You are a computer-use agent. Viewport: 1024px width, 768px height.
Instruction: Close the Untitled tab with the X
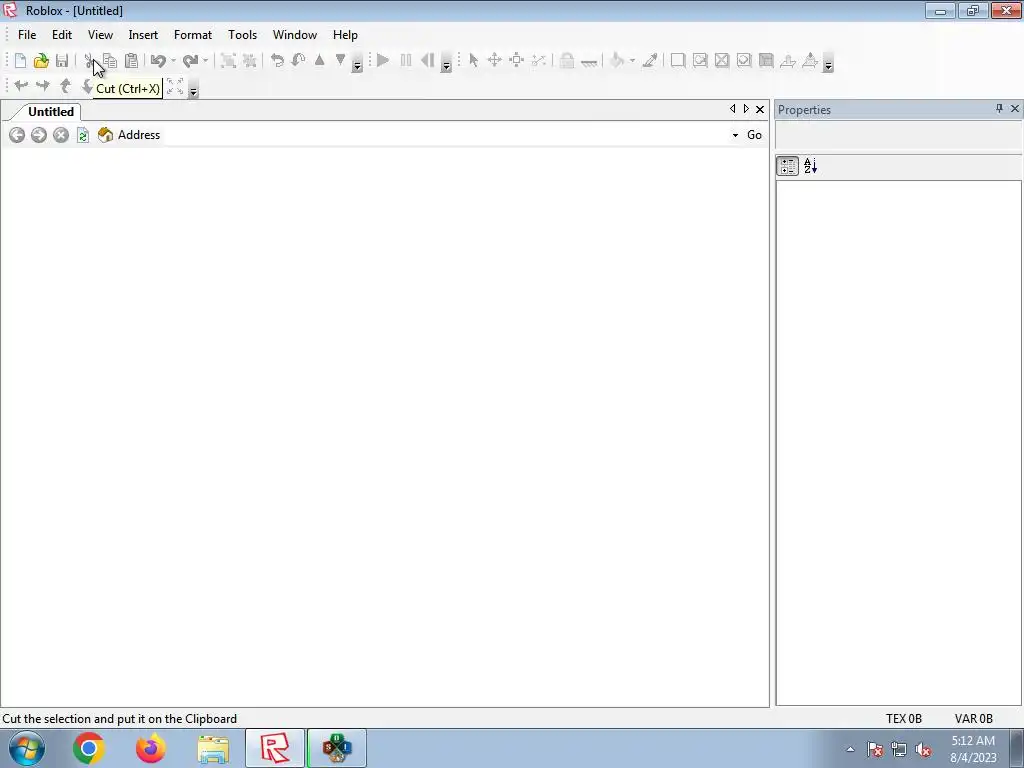tap(760, 110)
